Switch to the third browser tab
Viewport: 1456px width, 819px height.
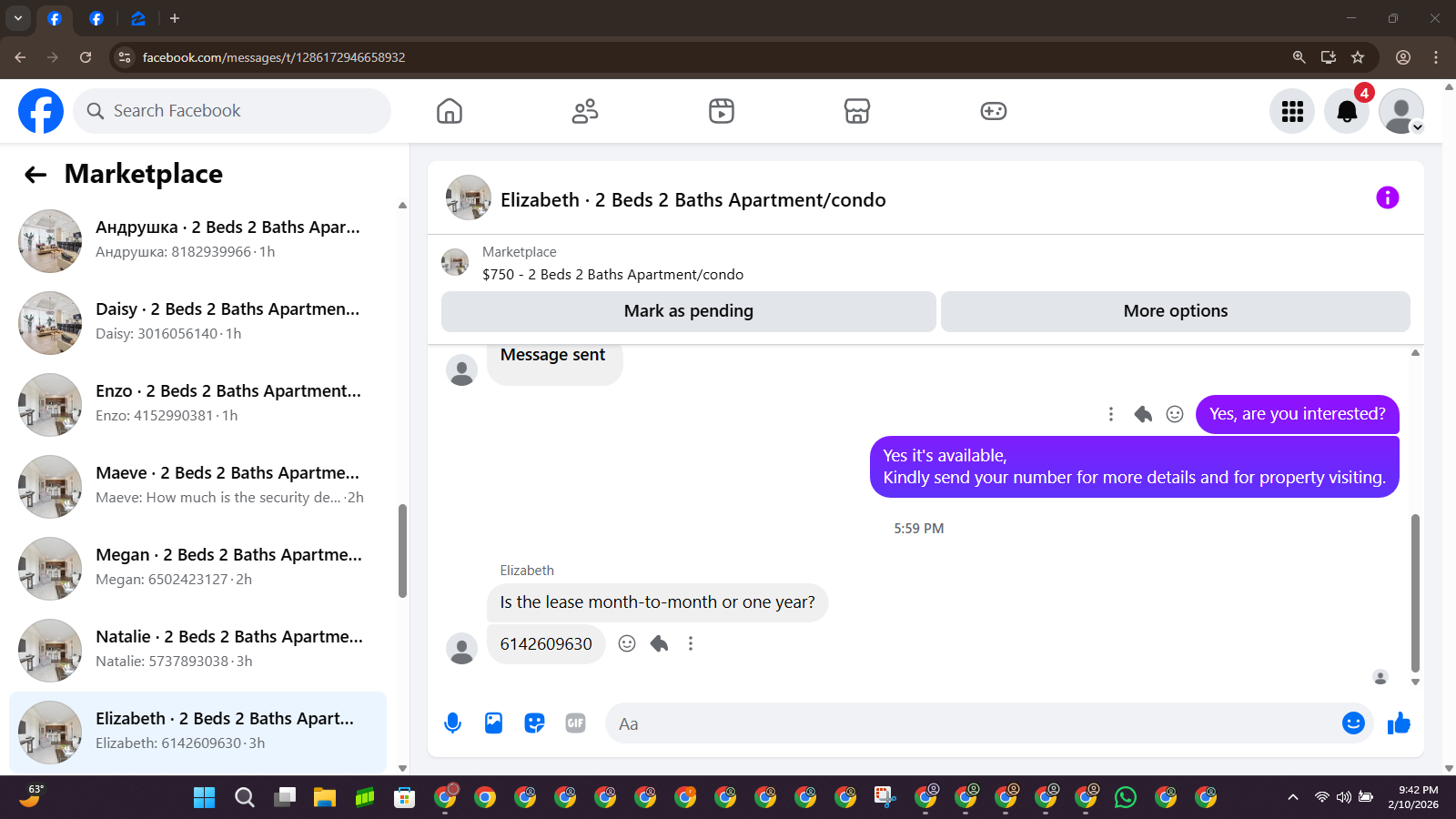(x=137, y=18)
